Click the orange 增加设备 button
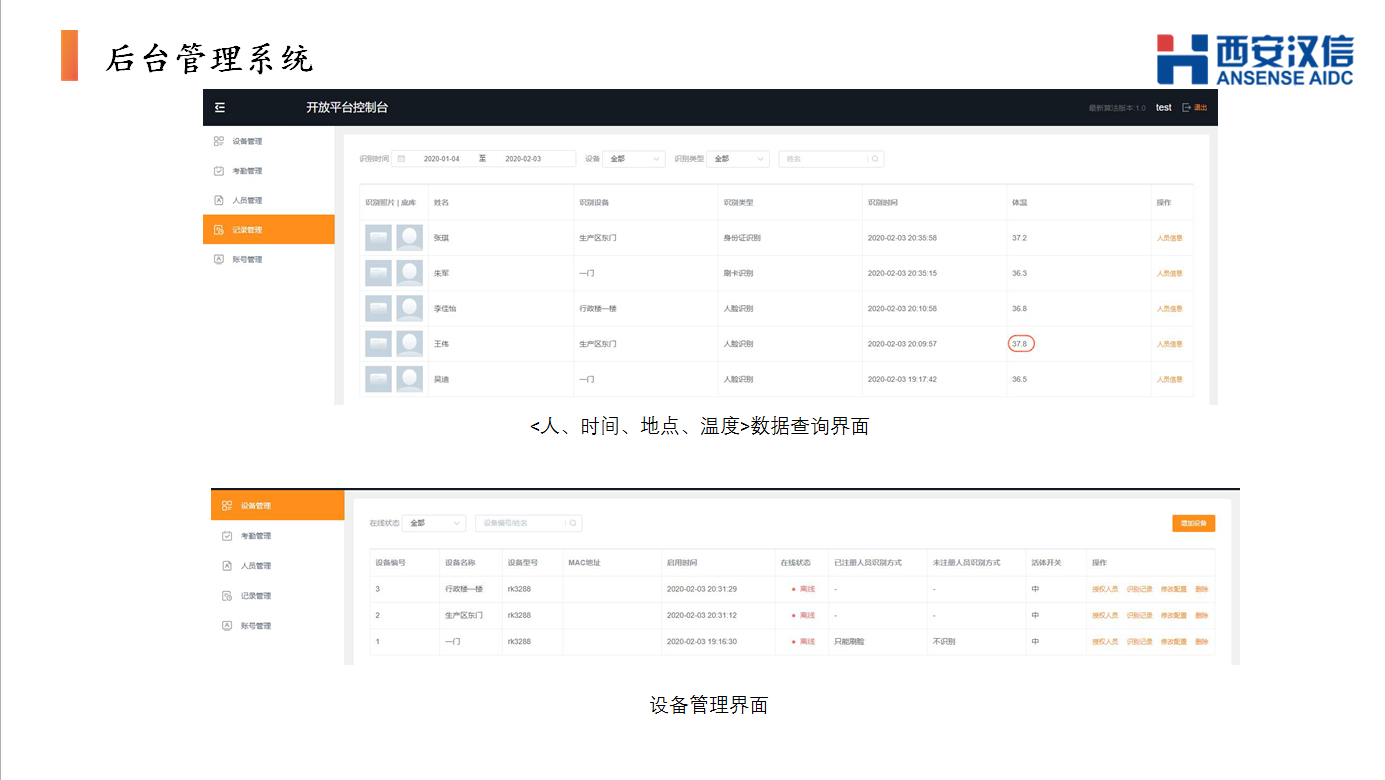1385x780 pixels. pyautogui.click(x=1193, y=523)
